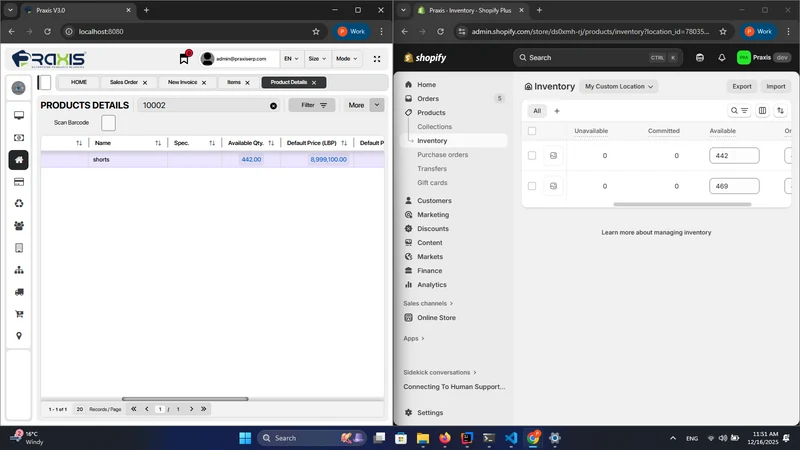Viewport: 800px width, 450px height.
Task: Open File Explorer from the taskbar
Action: (x=423, y=438)
